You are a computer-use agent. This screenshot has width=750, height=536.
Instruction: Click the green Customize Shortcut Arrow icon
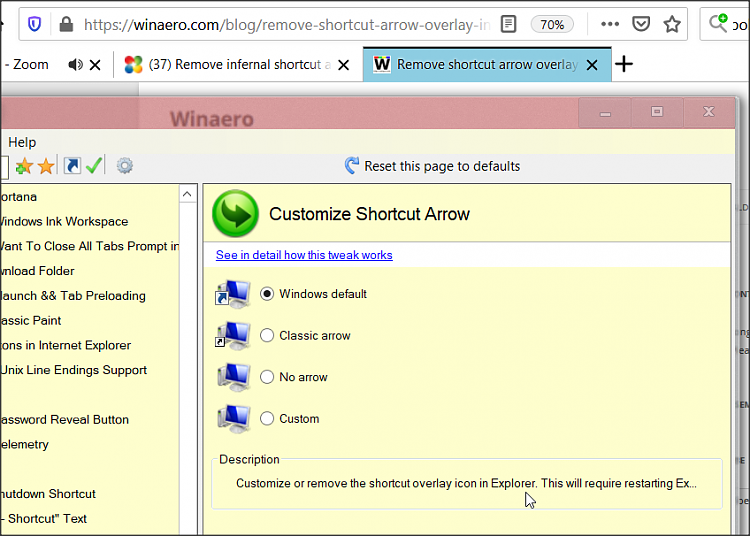tap(235, 213)
